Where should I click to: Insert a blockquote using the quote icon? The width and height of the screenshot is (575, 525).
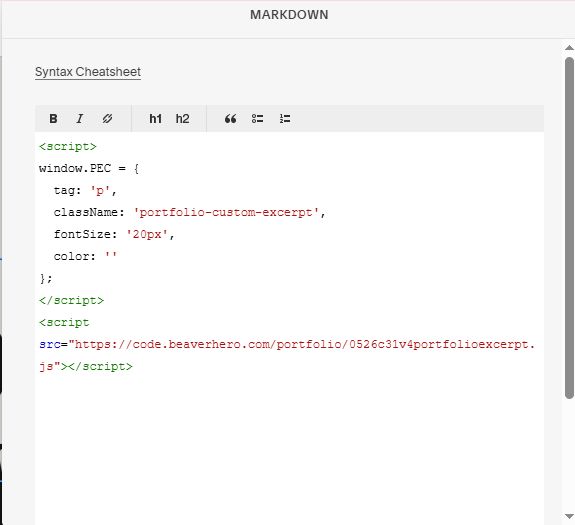tap(230, 119)
